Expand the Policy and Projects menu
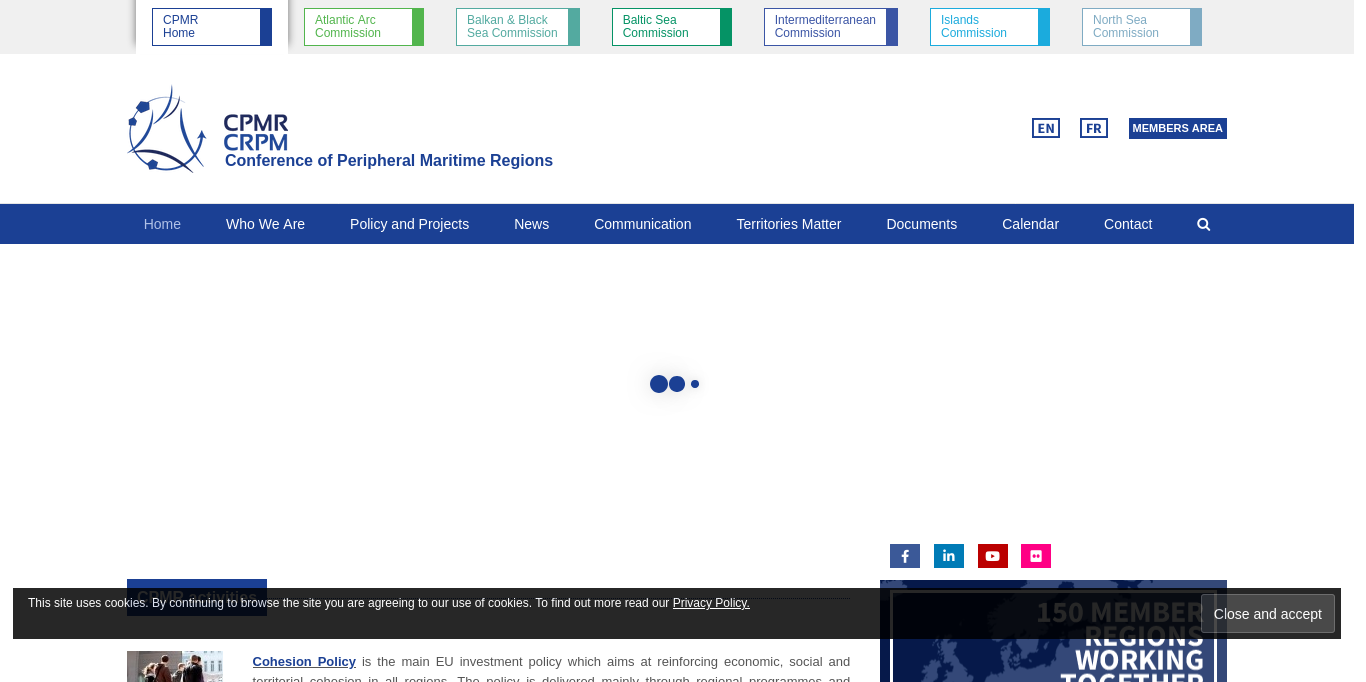This screenshot has height=682, width=1366. [x=409, y=224]
